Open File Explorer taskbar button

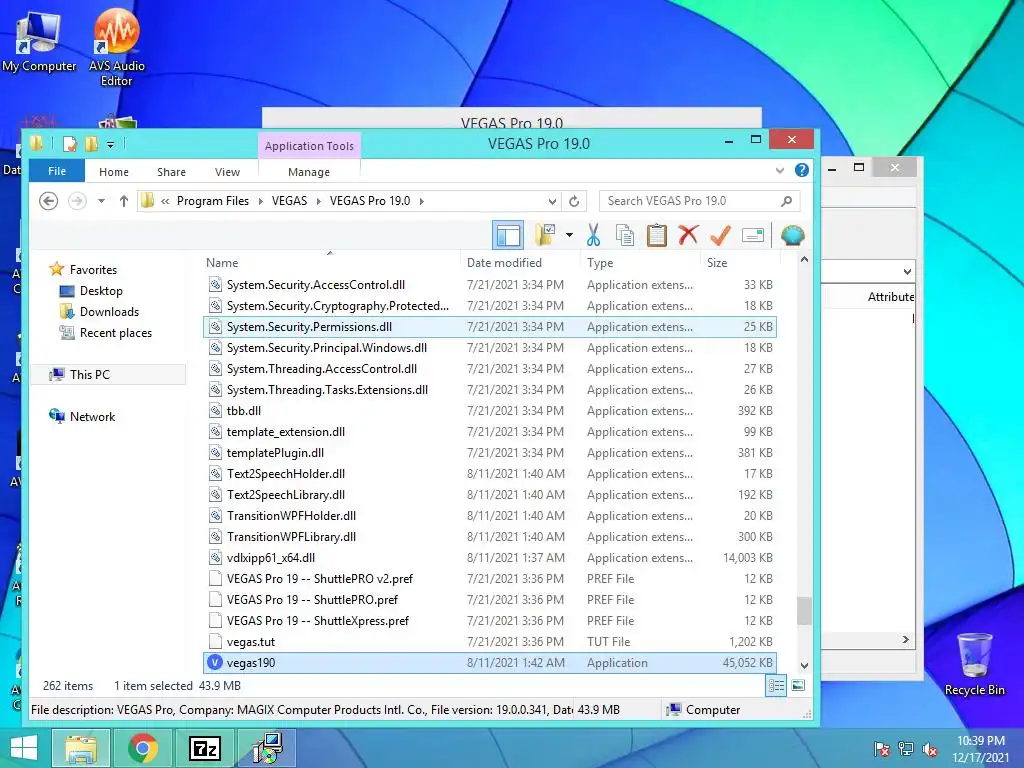[x=81, y=748]
